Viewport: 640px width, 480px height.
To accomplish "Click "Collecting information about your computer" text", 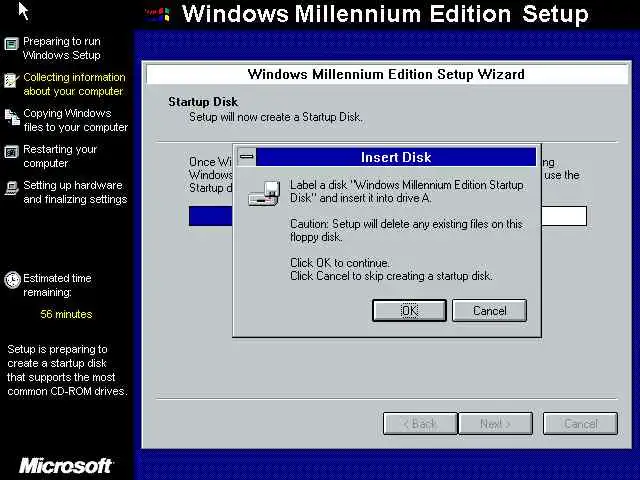I will pyautogui.click(x=74, y=84).
